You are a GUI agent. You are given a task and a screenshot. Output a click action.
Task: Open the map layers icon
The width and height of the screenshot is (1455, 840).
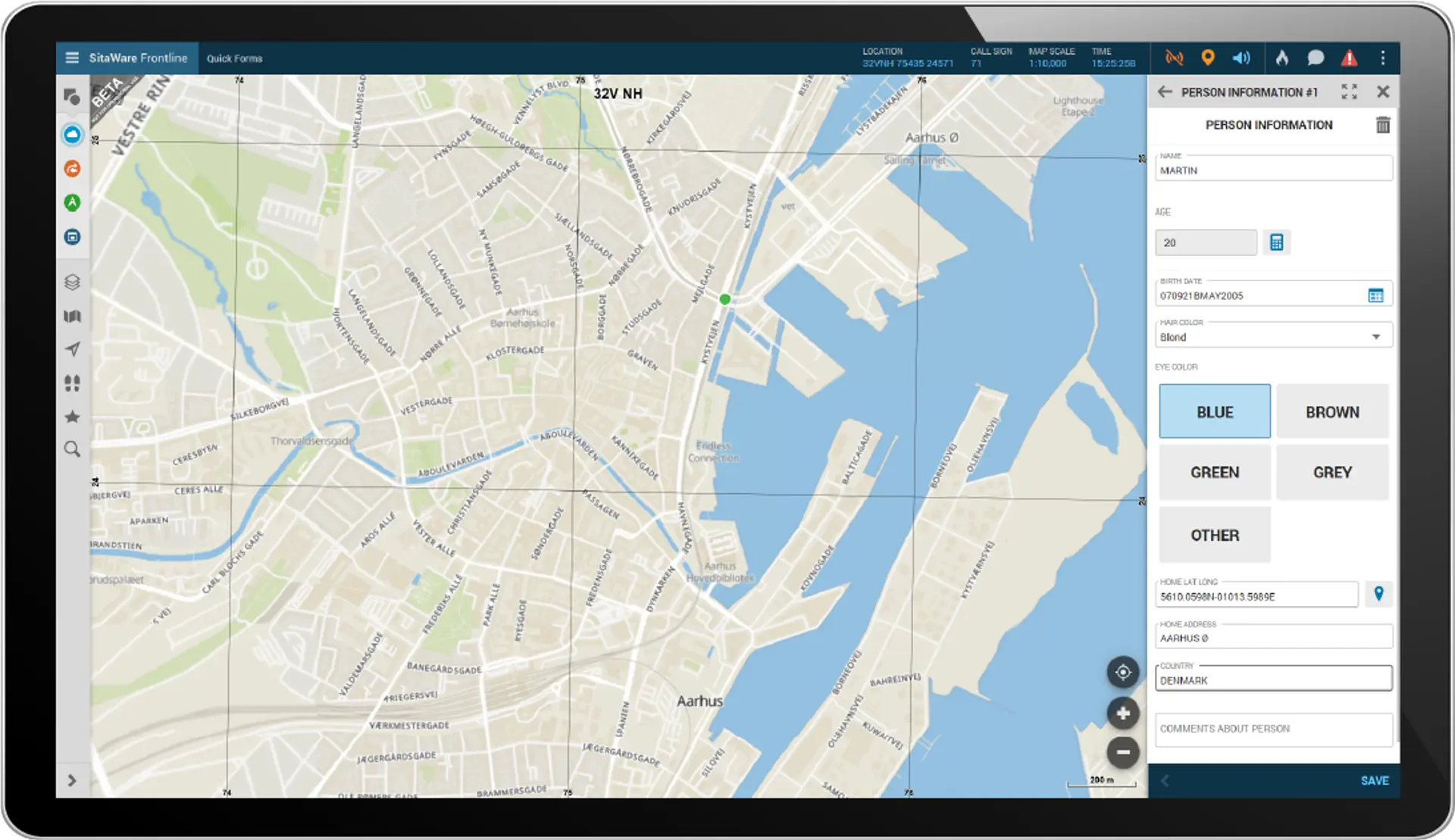tap(72, 283)
